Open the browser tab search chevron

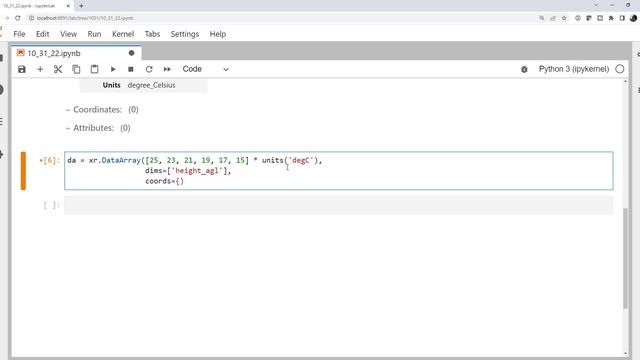pos(596,5)
